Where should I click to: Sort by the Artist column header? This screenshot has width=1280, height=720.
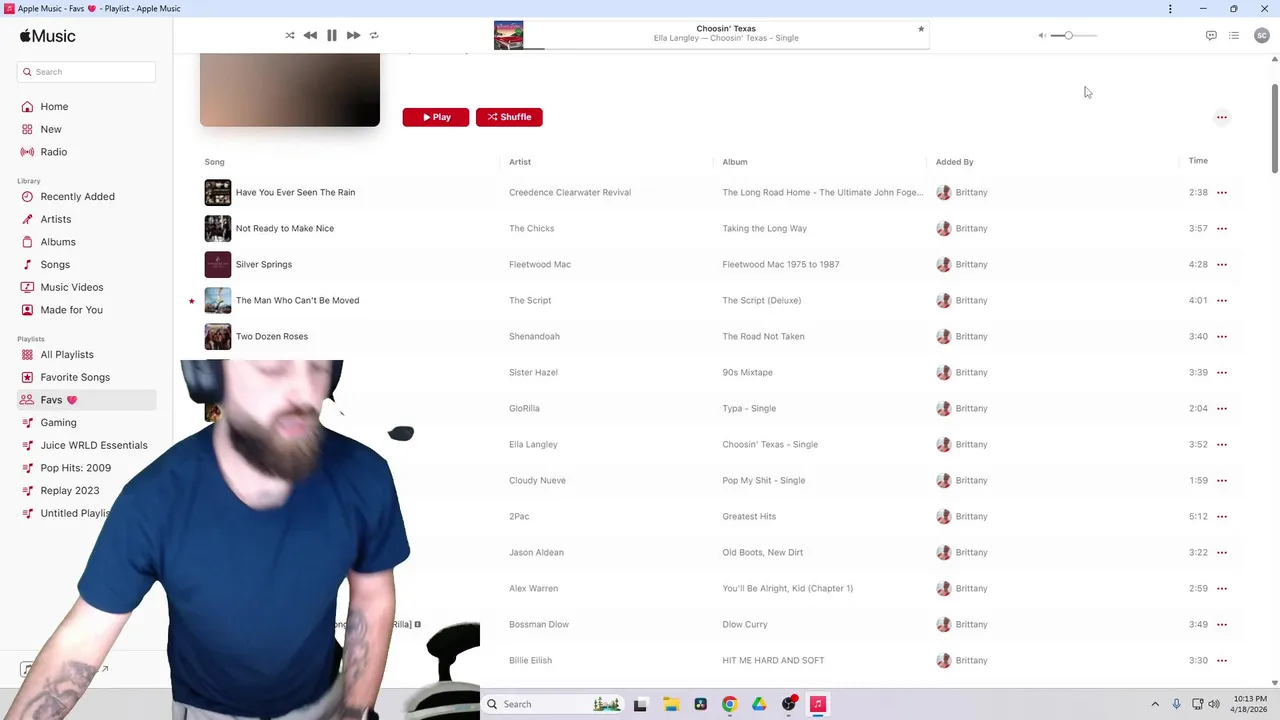(520, 162)
